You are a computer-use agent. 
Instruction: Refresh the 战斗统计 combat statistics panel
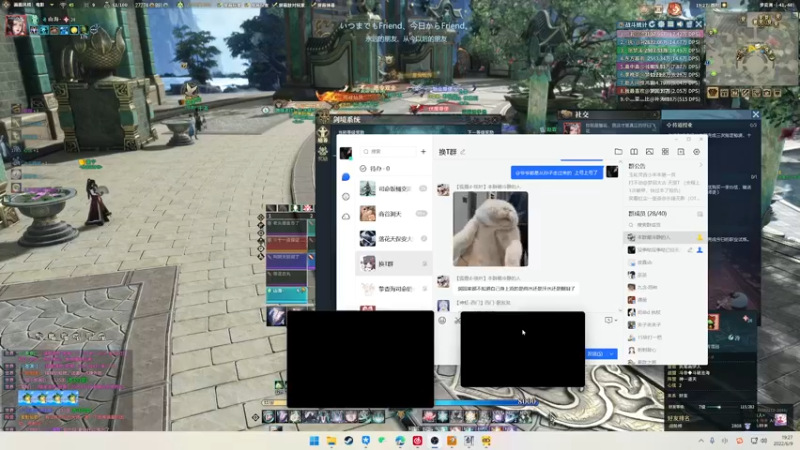click(x=652, y=24)
